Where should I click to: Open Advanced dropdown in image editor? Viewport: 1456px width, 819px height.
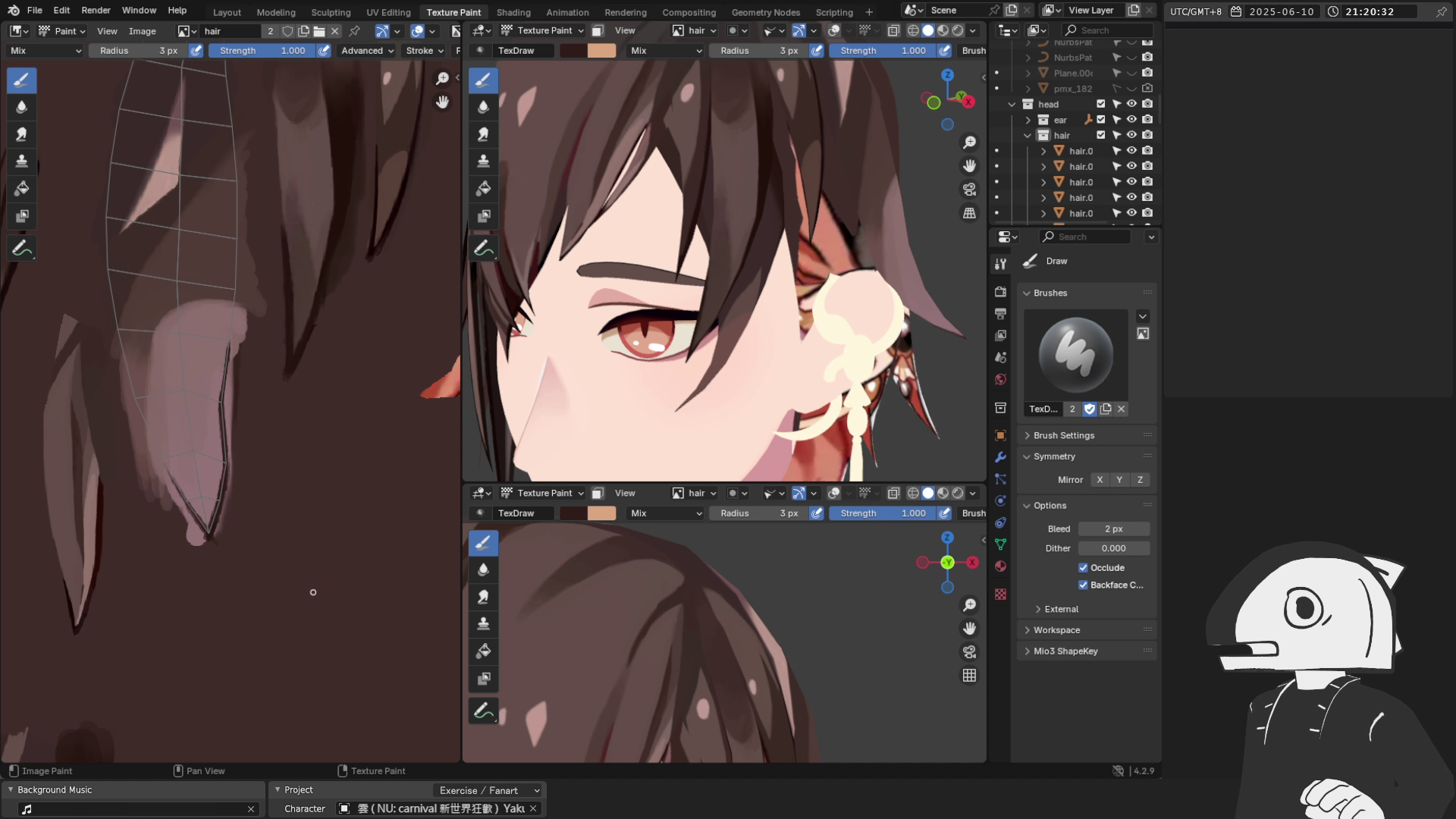pos(367,51)
